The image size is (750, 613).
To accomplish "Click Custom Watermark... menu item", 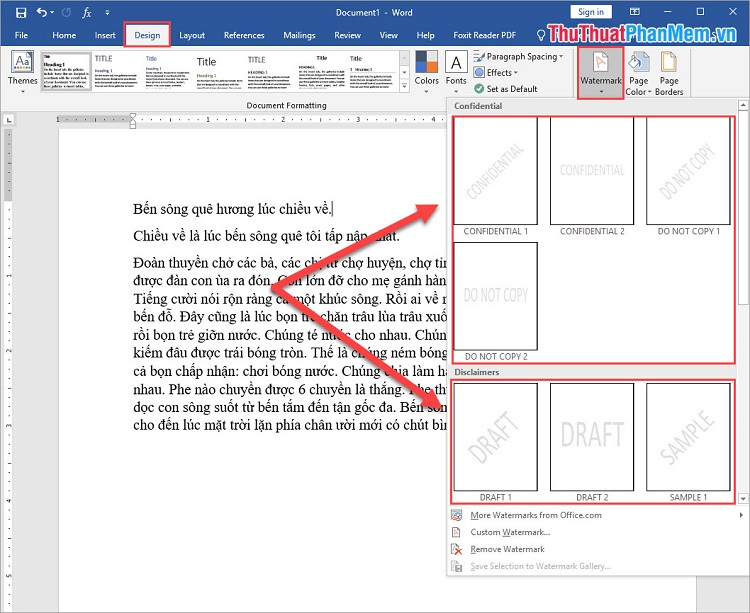I will coord(596,532).
